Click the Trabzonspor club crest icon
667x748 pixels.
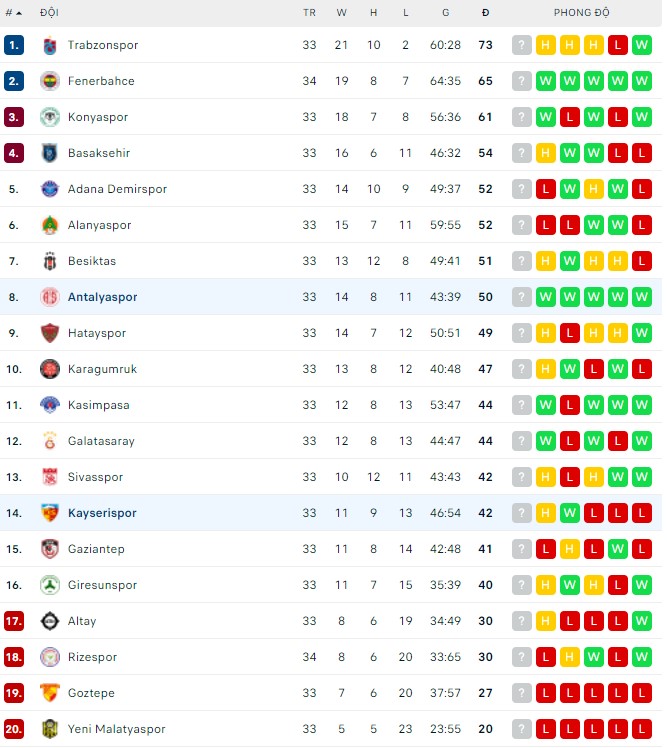[50, 45]
